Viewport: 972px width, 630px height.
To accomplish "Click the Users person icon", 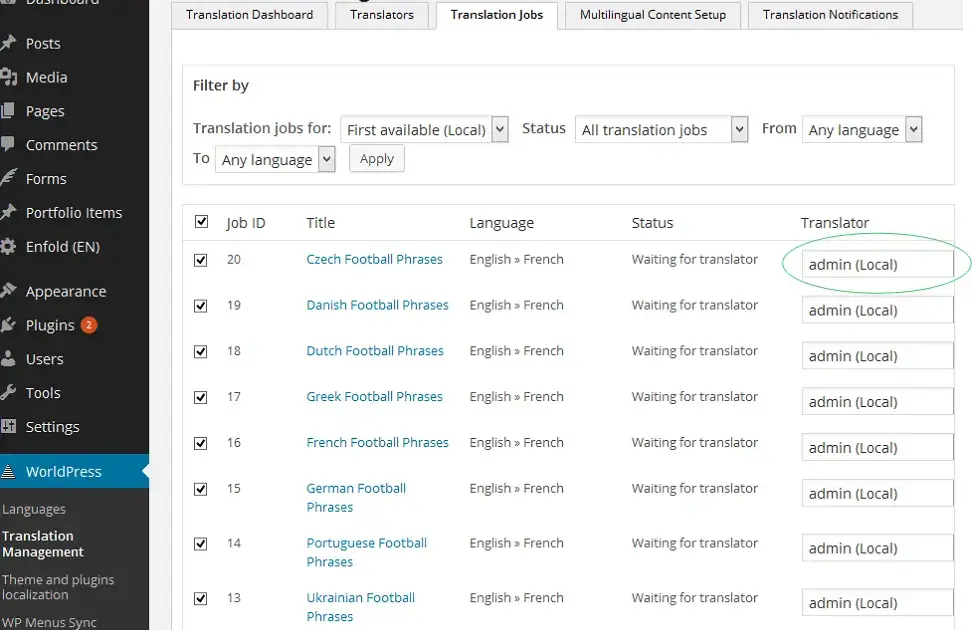I will pyautogui.click(x=8, y=358).
